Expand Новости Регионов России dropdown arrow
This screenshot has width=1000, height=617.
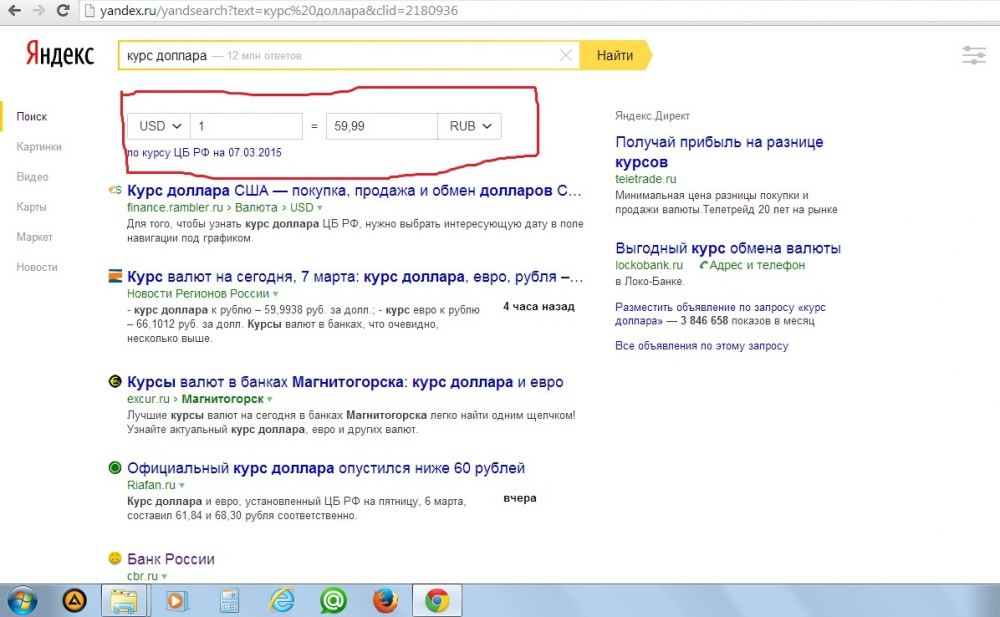click(276, 294)
